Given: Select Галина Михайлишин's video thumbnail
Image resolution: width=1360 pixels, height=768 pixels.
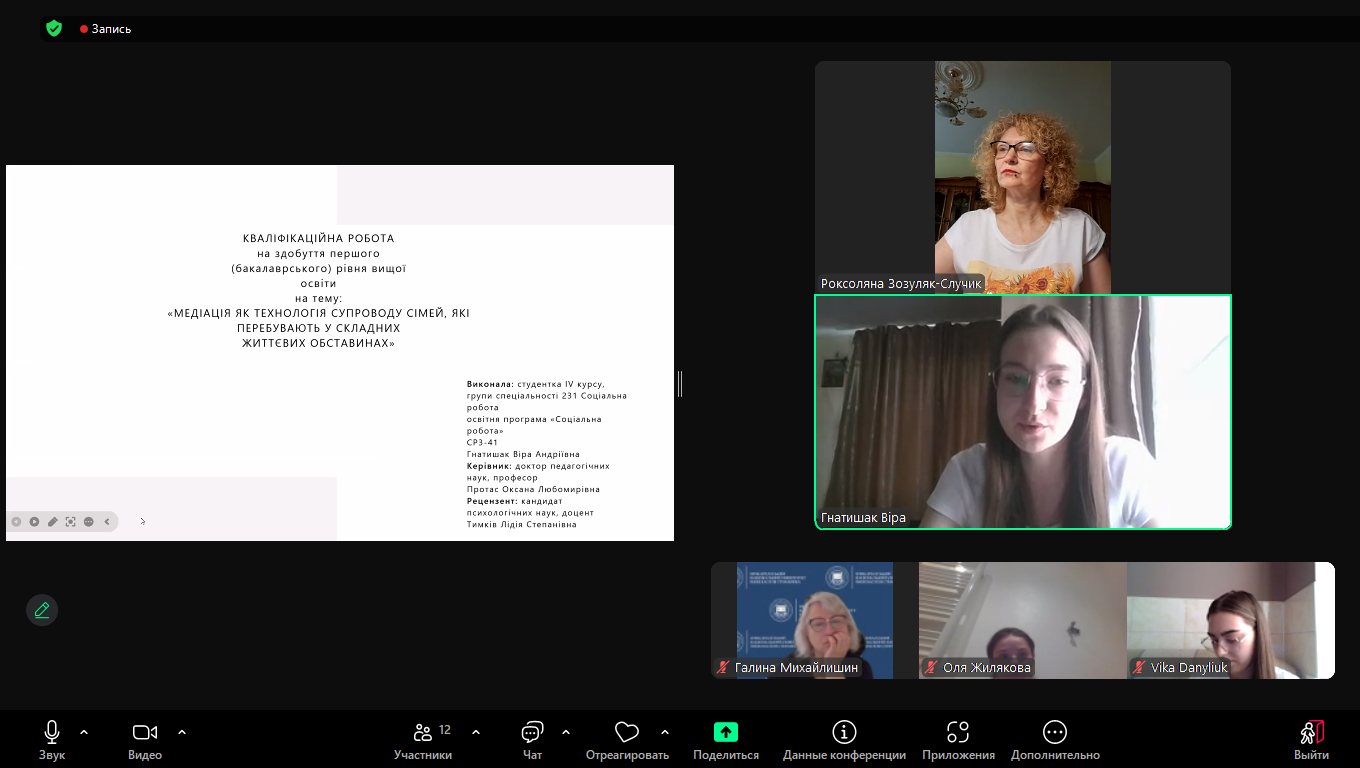Looking at the screenshot, I should point(812,620).
